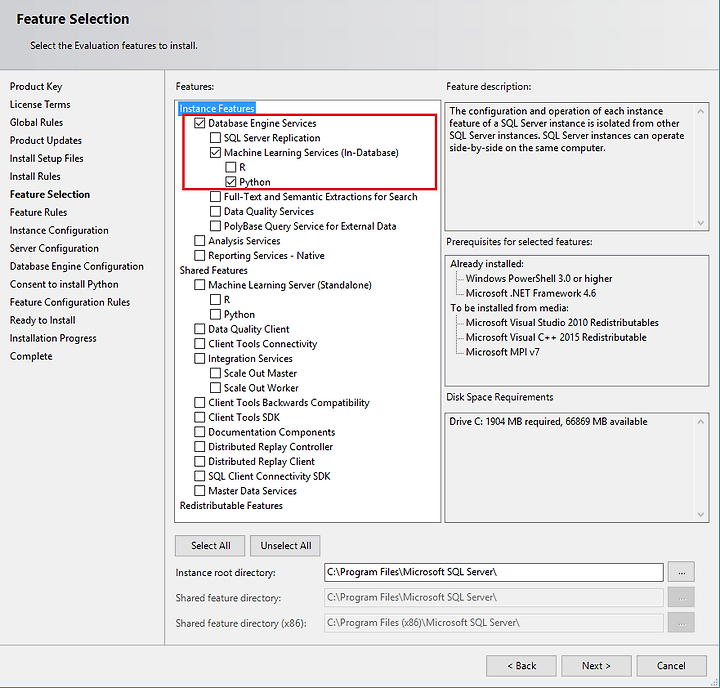Select 'Microsoft MPI v7' prerequisite entry

click(x=502, y=352)
